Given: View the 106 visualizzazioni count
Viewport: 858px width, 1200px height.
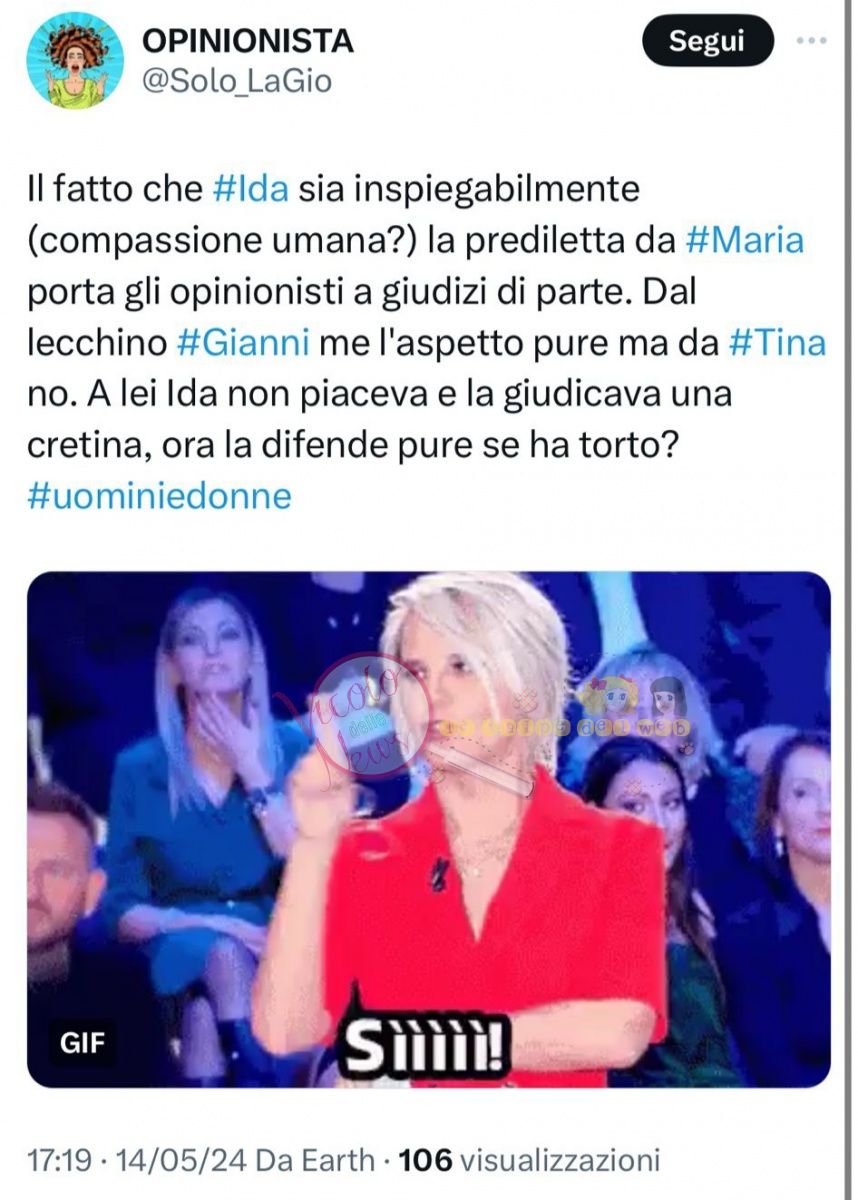Looking at the screenshot, I should pos(530,1161).
